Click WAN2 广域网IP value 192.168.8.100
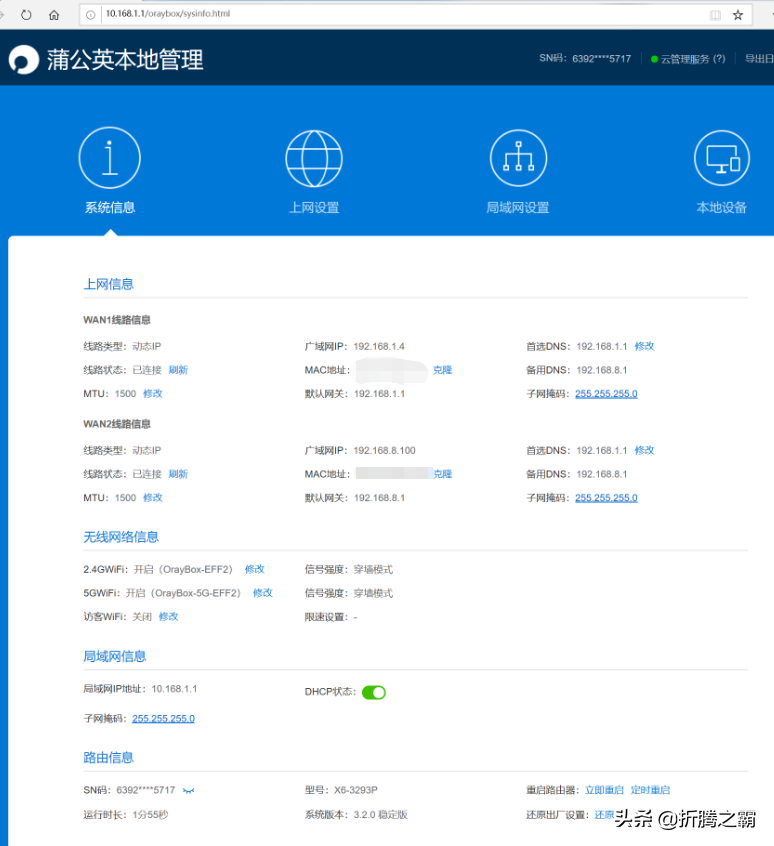774x846 pixels. pyautogui.click(x=385, y=451)
